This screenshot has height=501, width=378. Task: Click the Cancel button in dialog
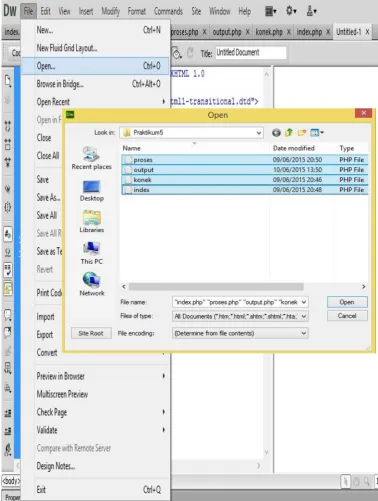click(347, 316)
